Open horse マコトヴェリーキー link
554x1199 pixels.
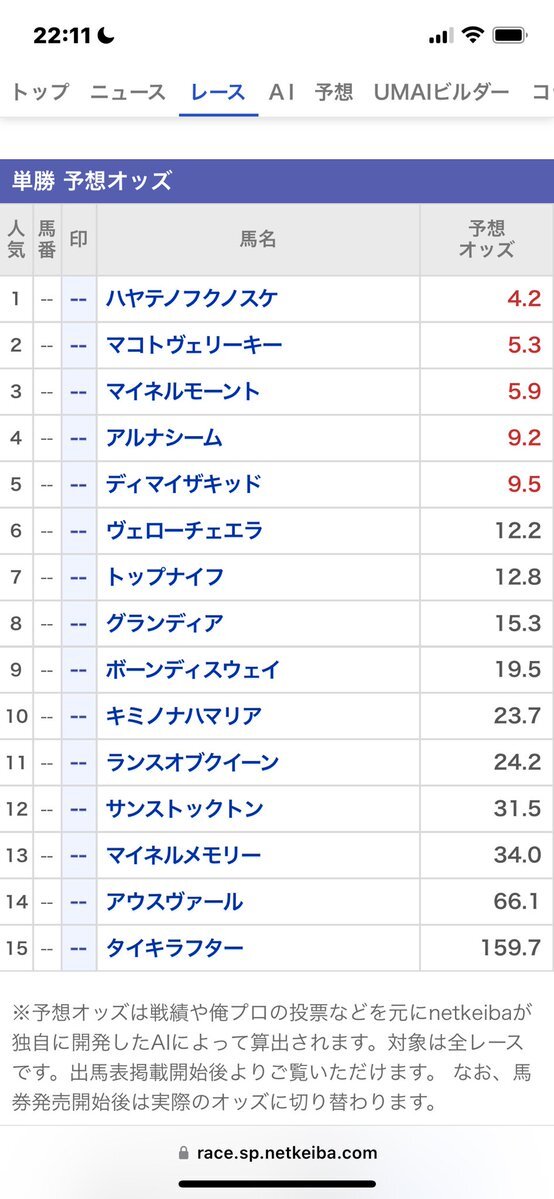(x=194, y=345)
